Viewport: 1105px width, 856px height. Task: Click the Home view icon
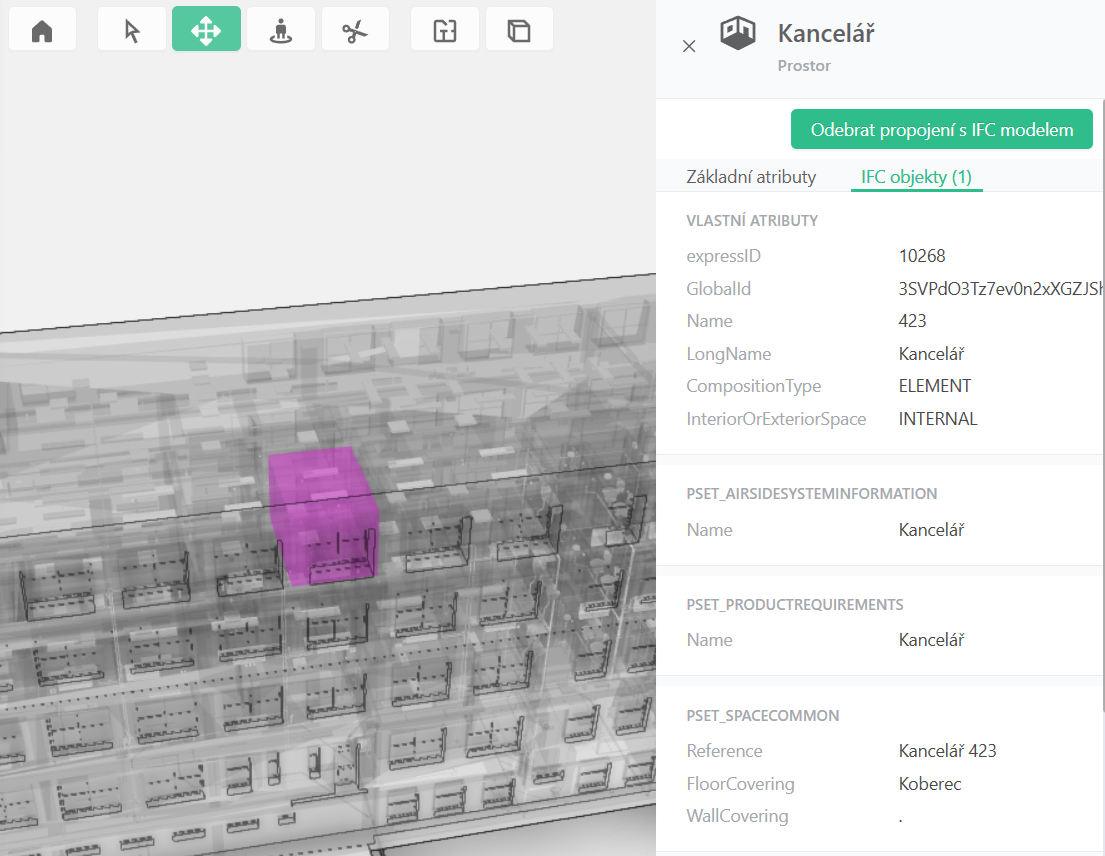[x=42, y=30]
